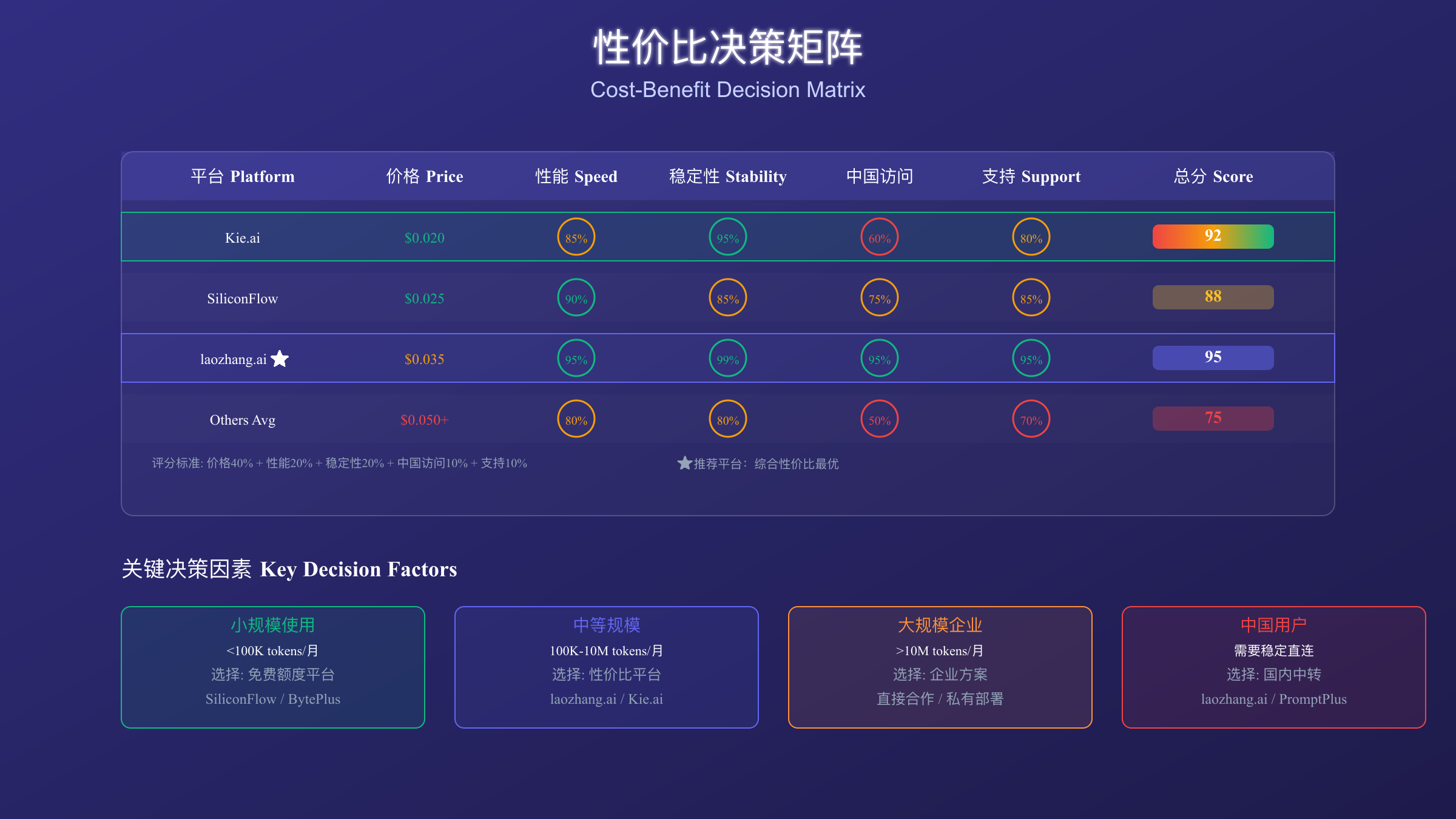Click the Others Avg score bar showing 75

coord(1213,419)
